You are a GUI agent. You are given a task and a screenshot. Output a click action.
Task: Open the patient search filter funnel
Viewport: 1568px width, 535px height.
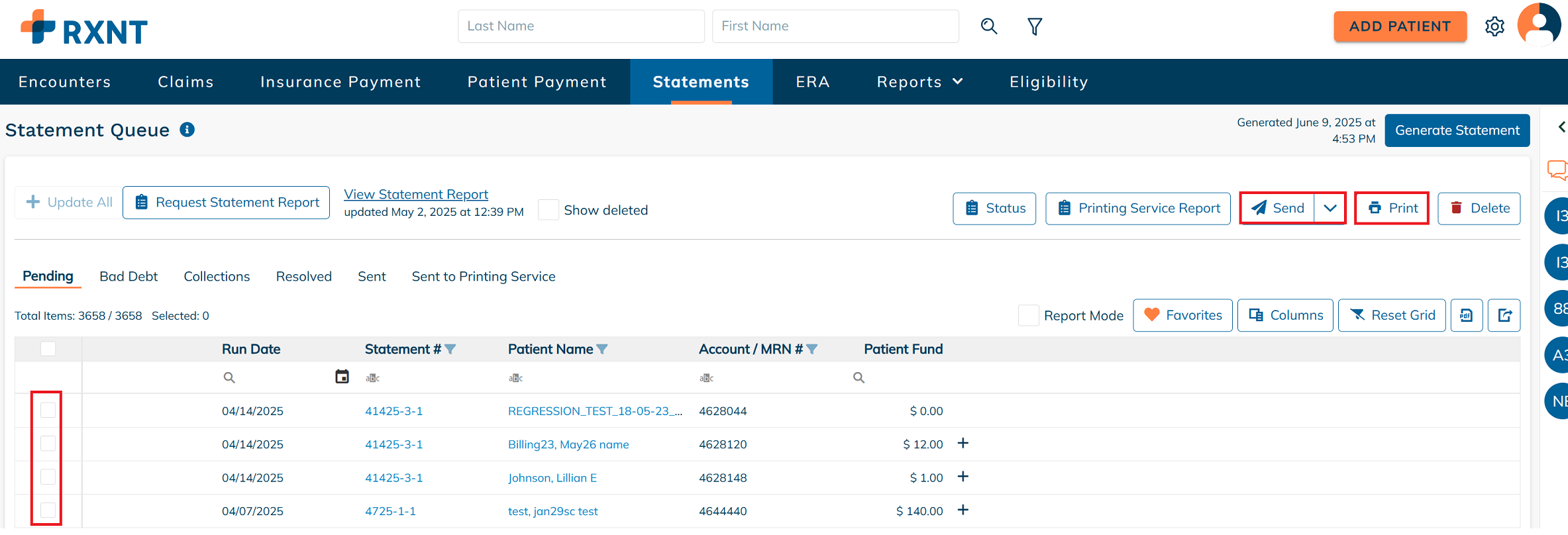1035,26
